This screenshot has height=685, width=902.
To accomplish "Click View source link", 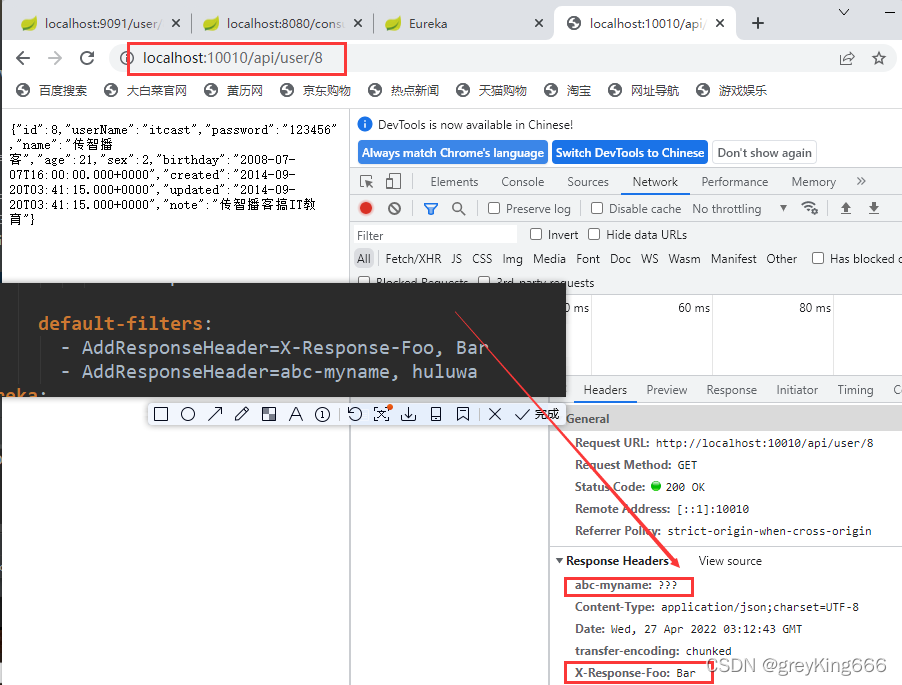I will (730, 561).
